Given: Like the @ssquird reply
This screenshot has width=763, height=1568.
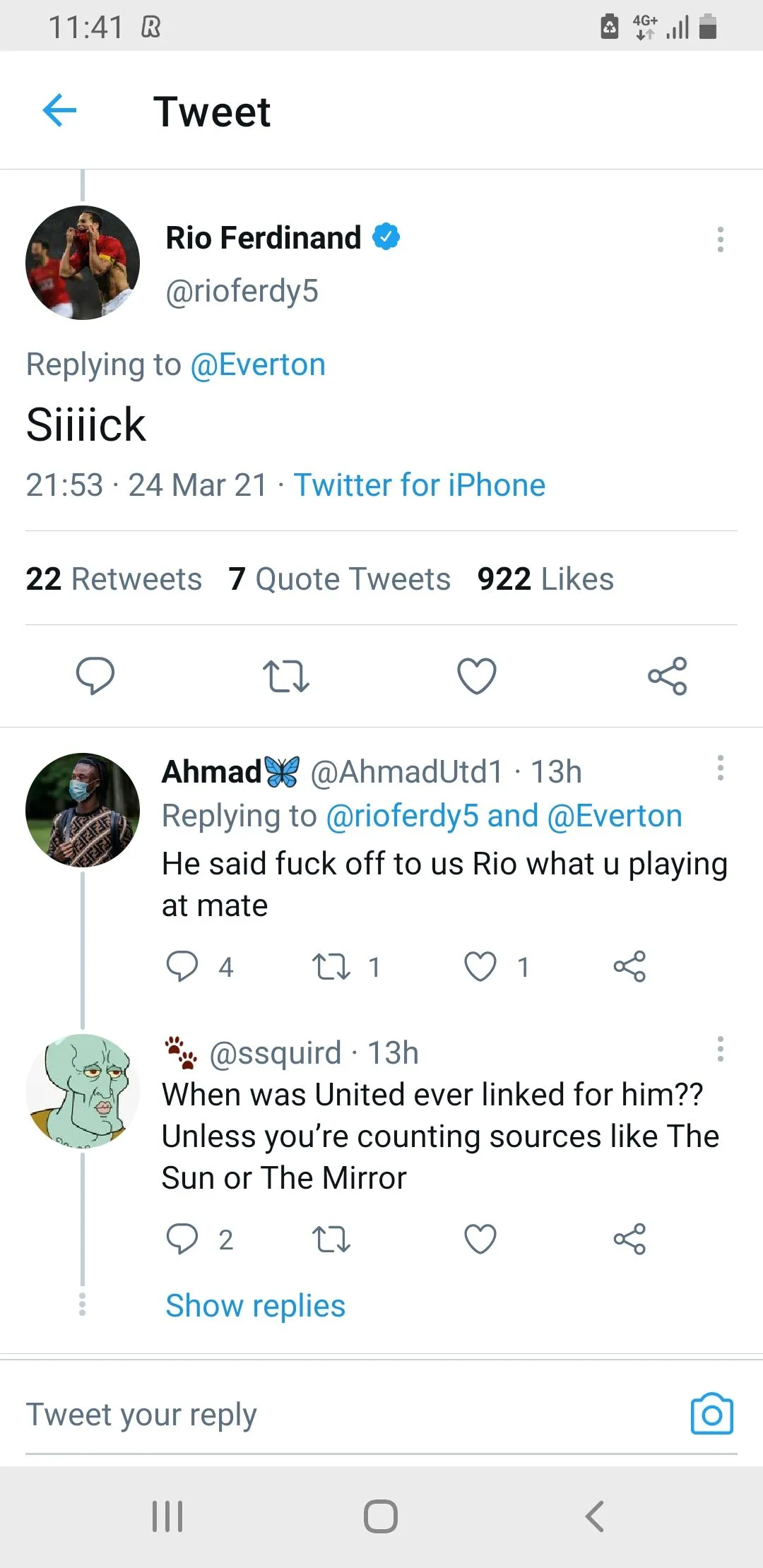Looking at the screenshot, I should [x=480, y=1239].
